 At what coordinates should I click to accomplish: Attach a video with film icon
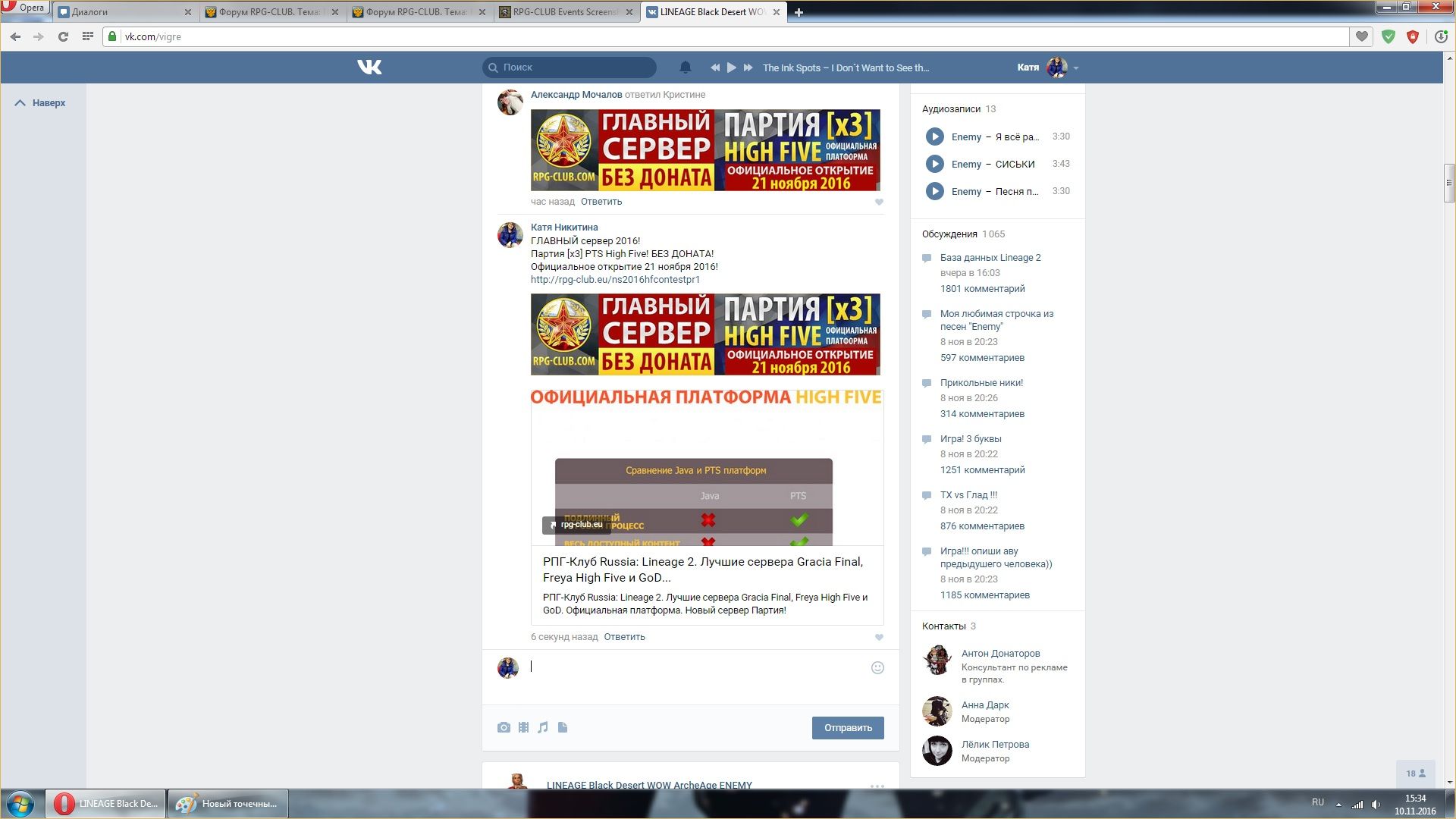523,728
